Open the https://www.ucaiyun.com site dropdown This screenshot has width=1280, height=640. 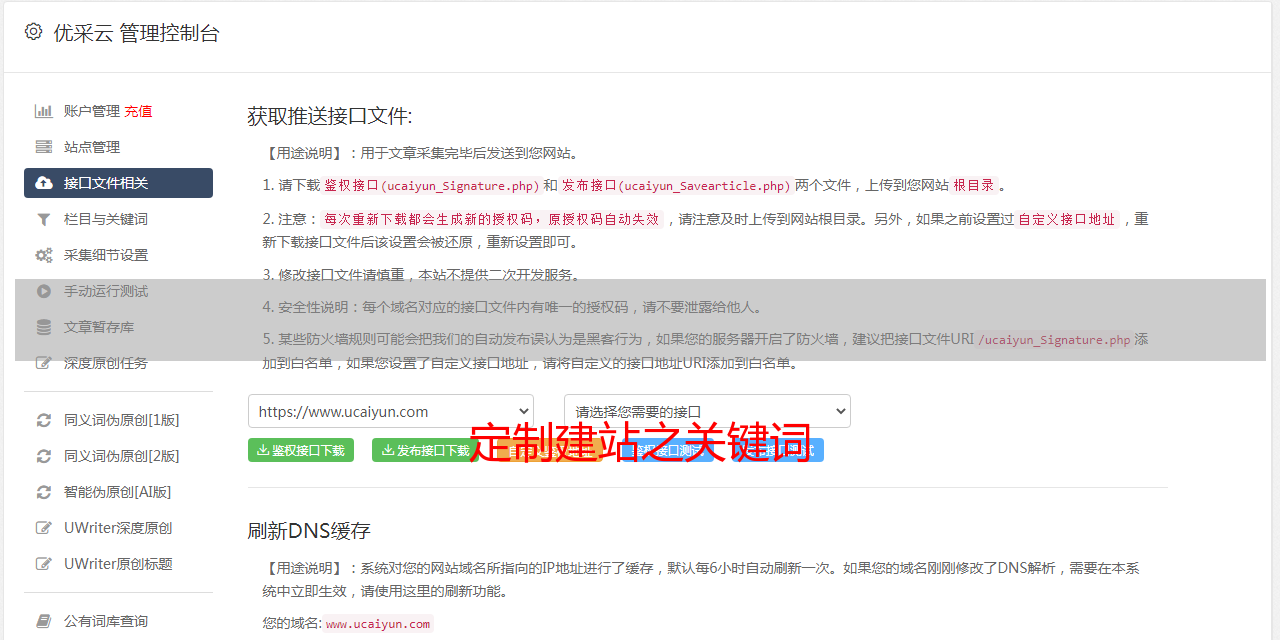391,411
